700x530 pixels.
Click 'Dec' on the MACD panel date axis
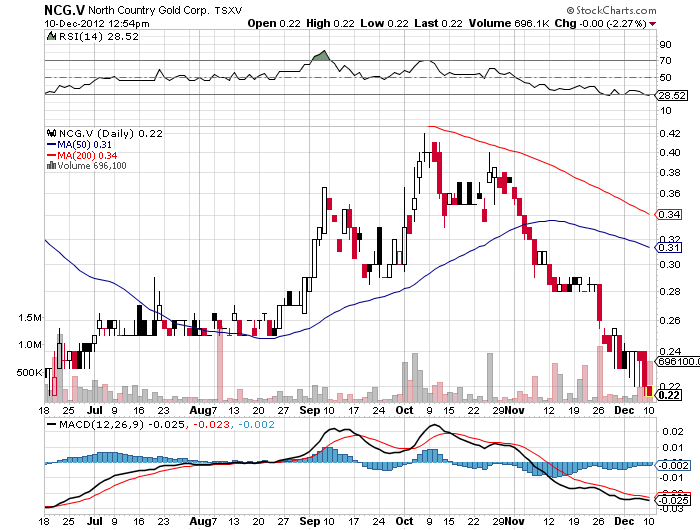click(624, 521)
